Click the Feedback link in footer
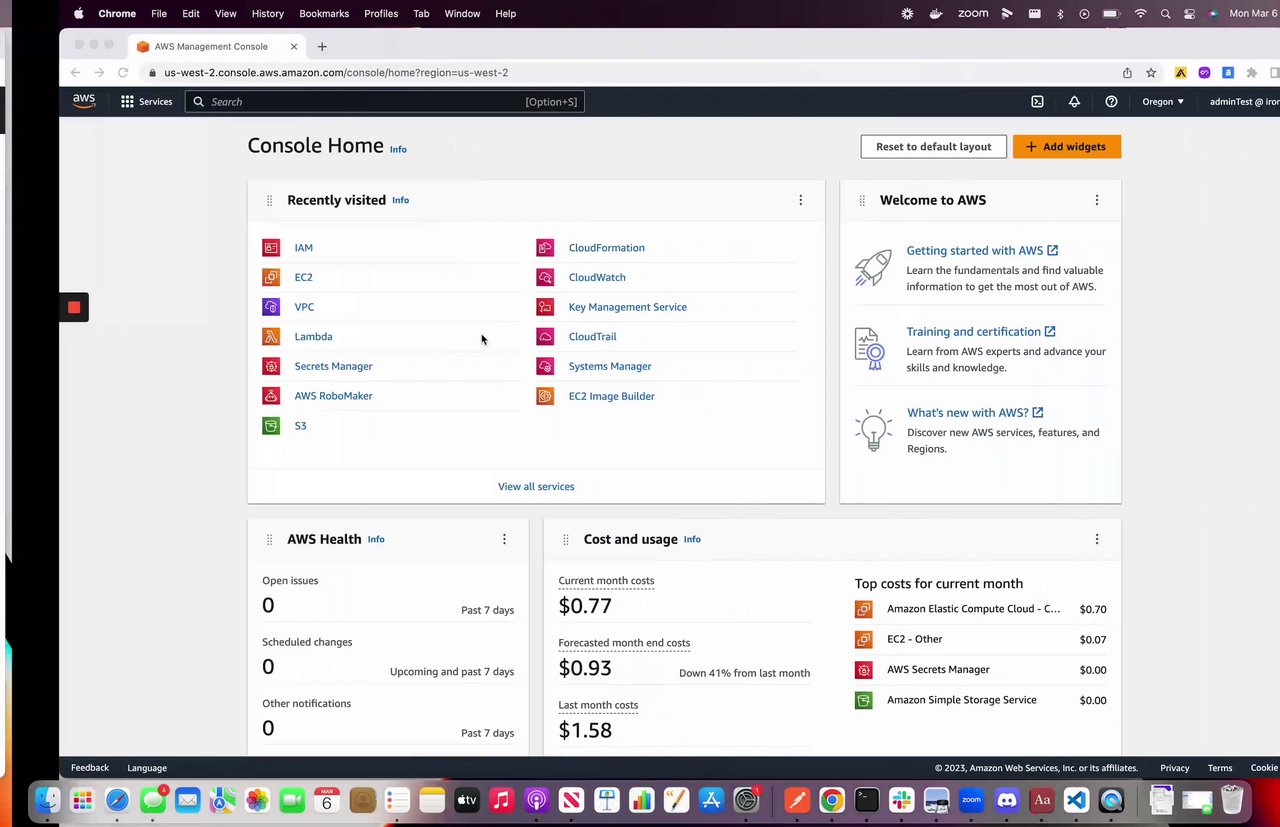The image size is (1280, 827). (x=90, y=768)
